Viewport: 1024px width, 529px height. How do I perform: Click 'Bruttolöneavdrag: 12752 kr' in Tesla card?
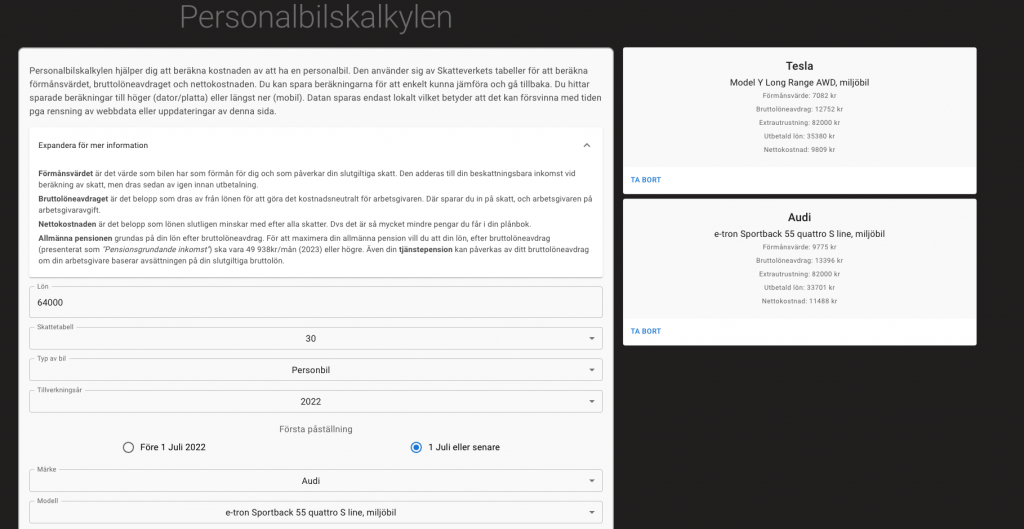click(x=799, y=109)
